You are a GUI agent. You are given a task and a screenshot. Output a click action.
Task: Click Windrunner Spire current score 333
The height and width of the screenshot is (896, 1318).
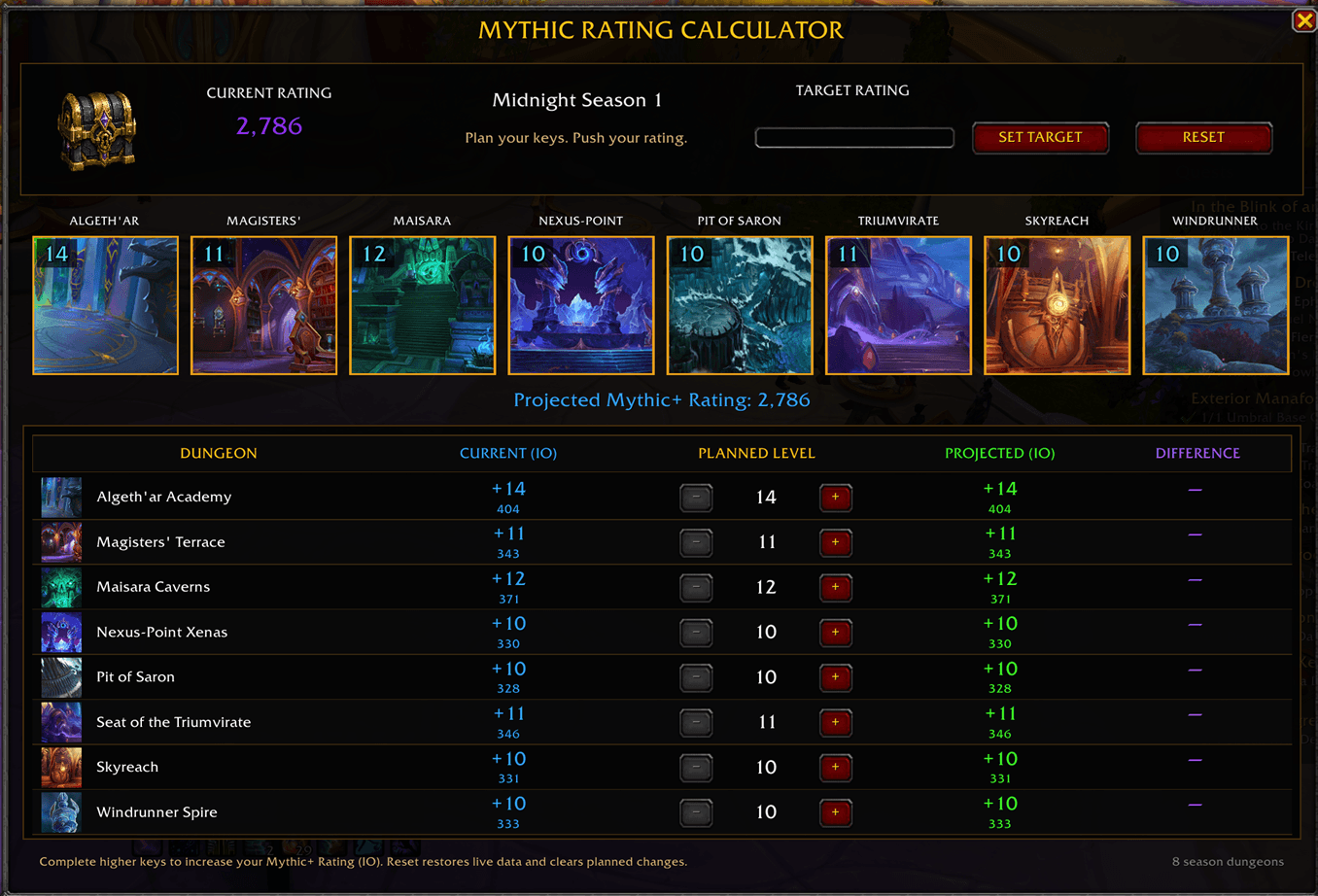click(x=508, y=824)
